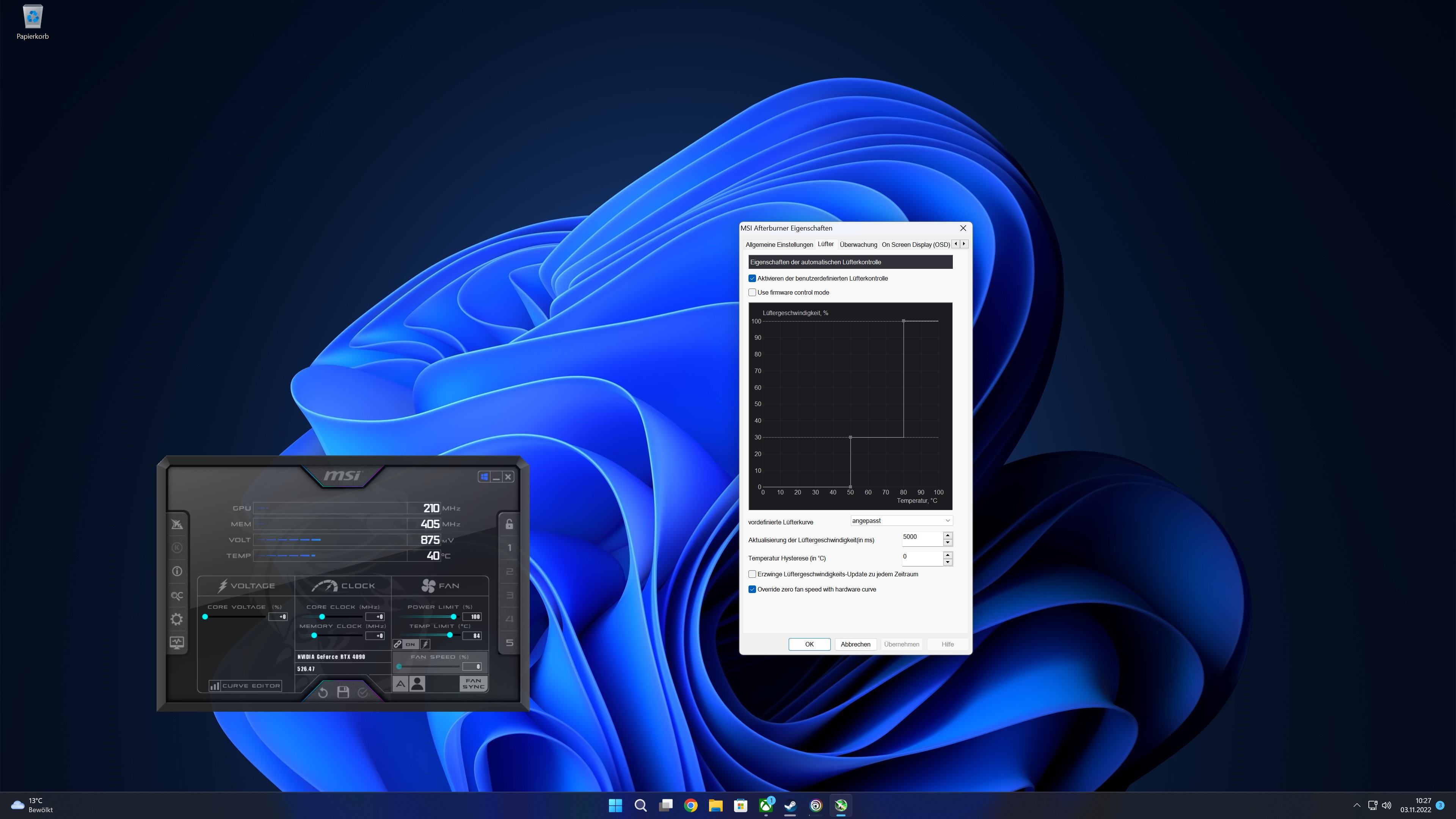This screenshot has height=819, width=1456.
Task: Apply settings with the checkmark icon
Action: [x=363, y=692]
